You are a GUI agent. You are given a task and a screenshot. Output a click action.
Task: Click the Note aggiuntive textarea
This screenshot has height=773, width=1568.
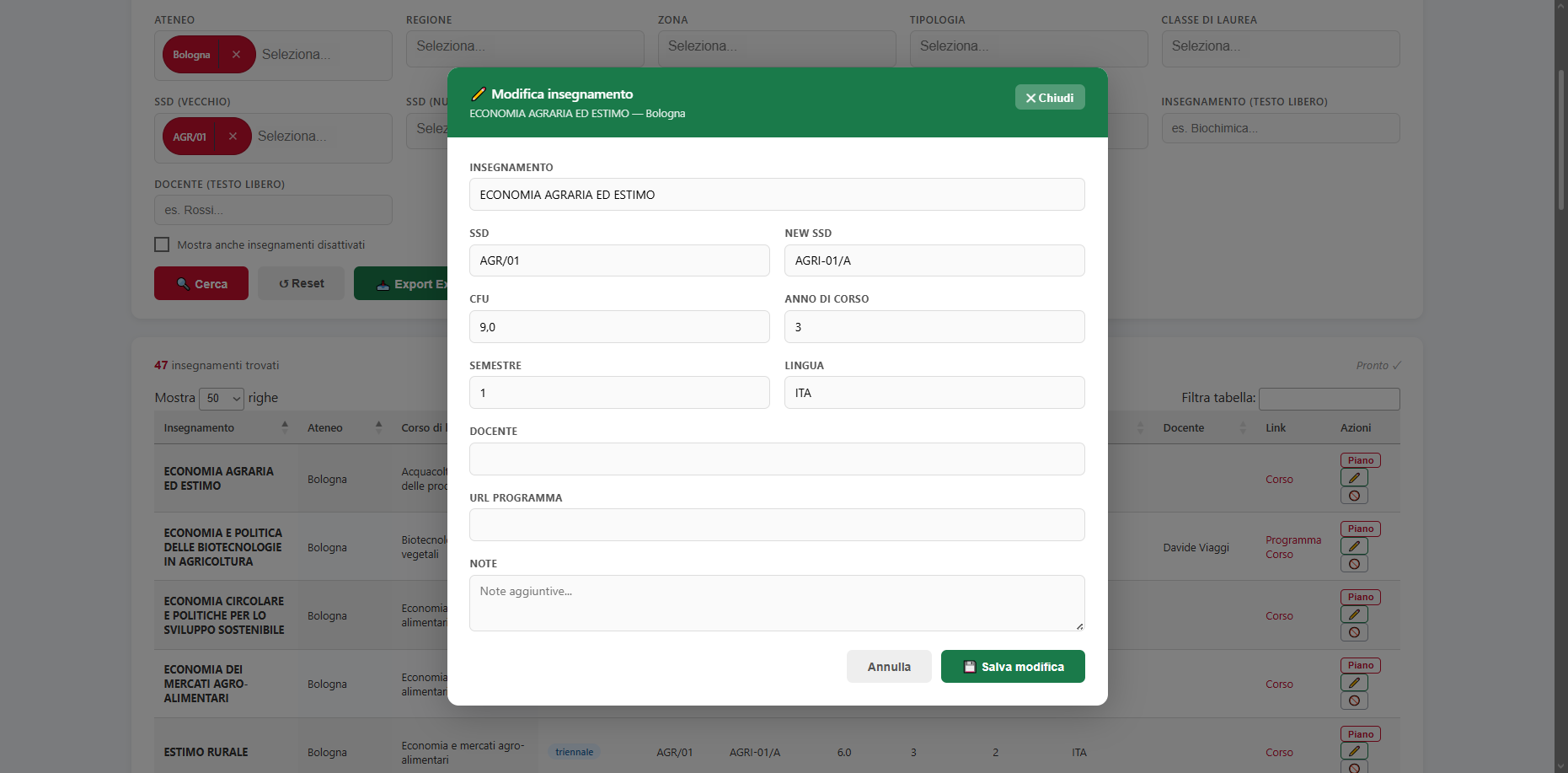[x=777, y=603]
